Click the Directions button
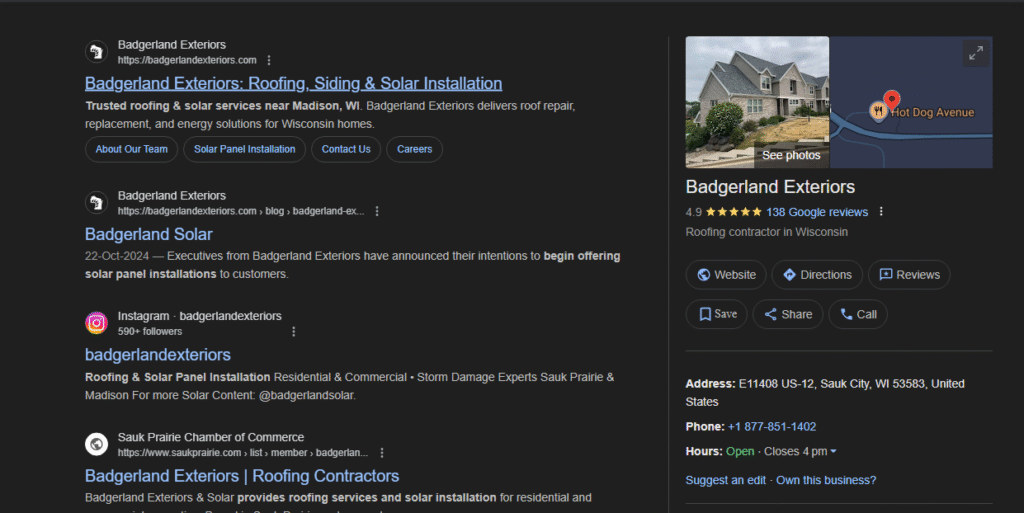This screenshot has width=1024, height=513. [x=817, y=275]
